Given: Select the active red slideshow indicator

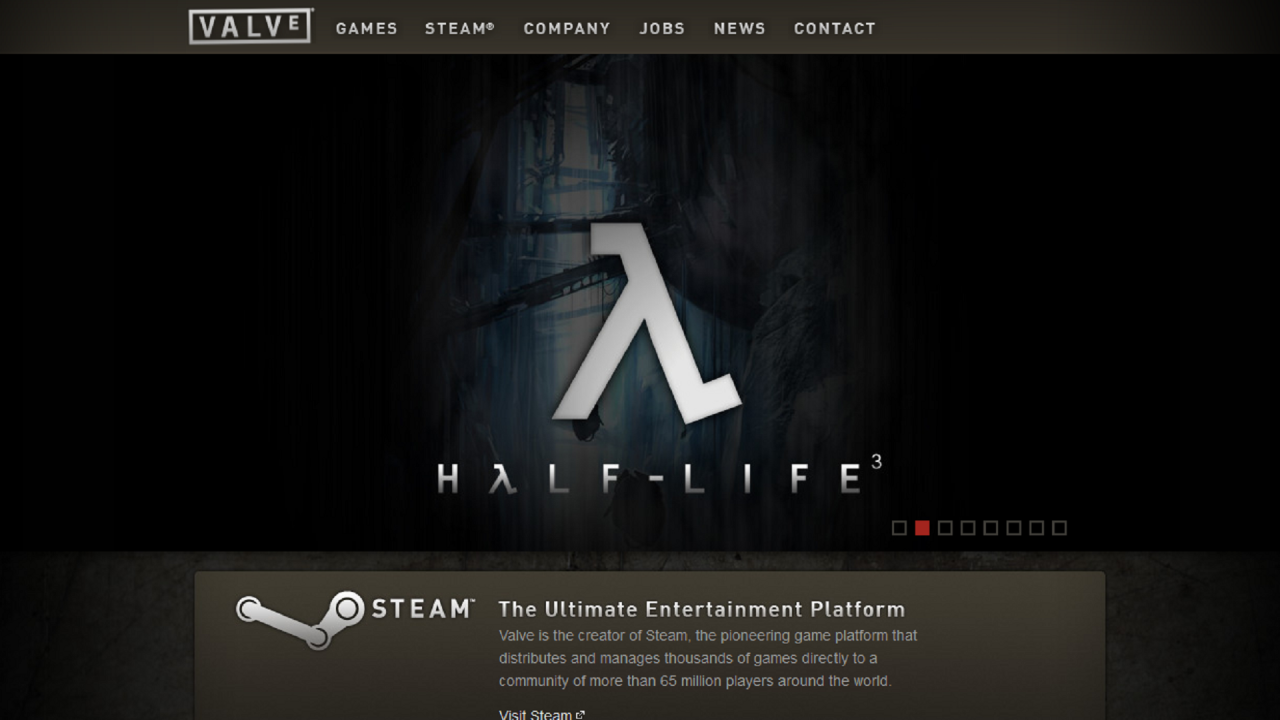Looking at the screenshot, I should 922,528.
